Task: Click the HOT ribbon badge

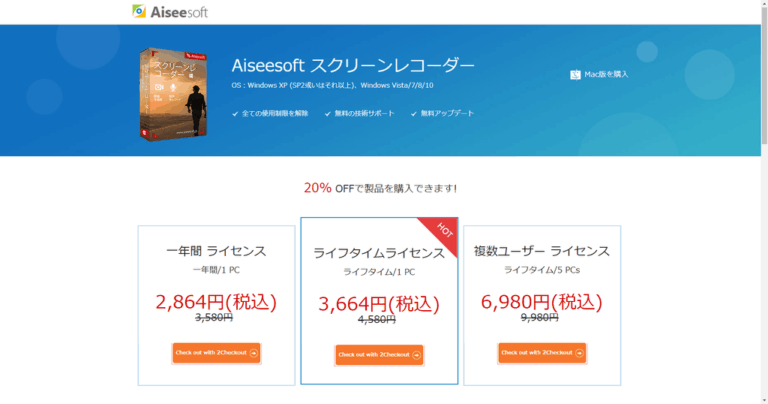Action: pos(442,233)
